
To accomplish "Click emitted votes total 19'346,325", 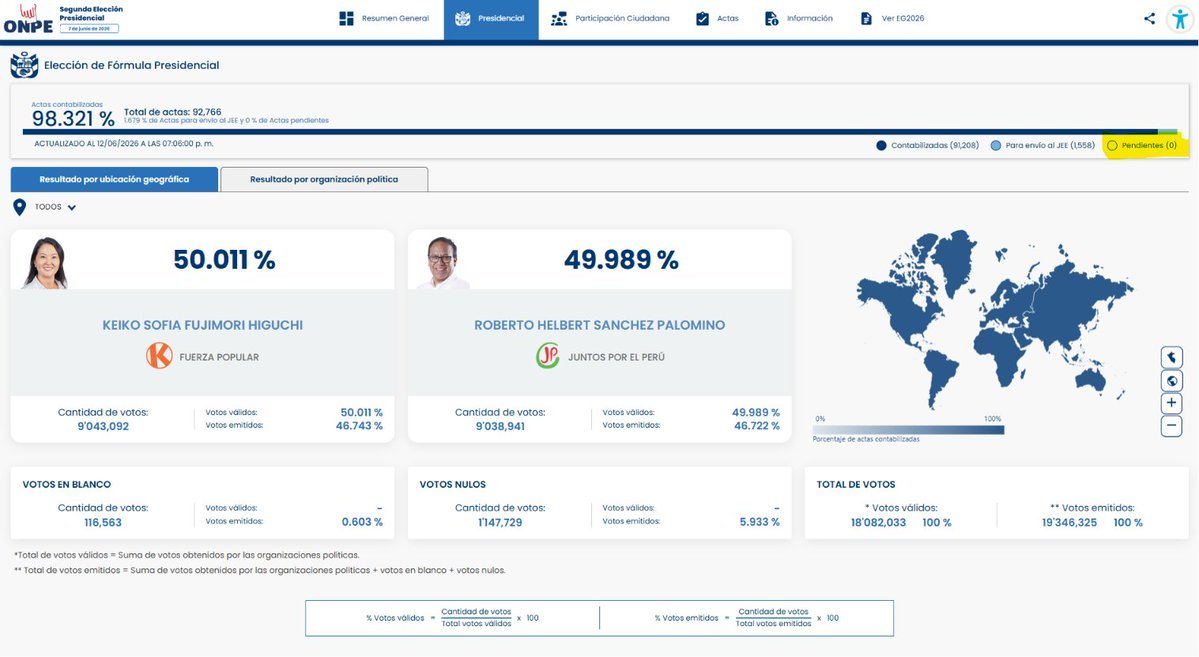I will [x=1069, y=523].
